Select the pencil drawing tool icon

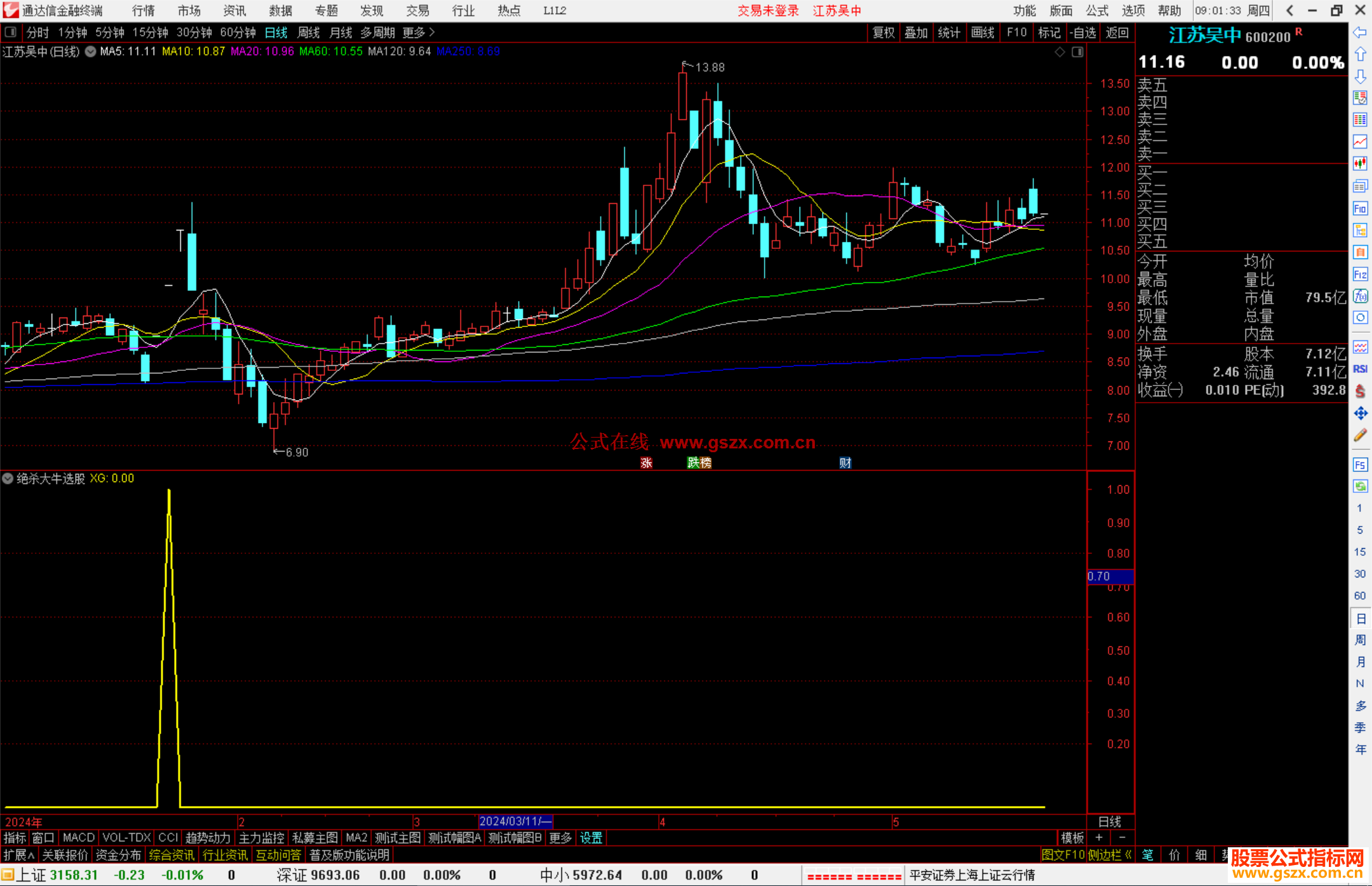pyautogui.click(x=1360, y=435)
